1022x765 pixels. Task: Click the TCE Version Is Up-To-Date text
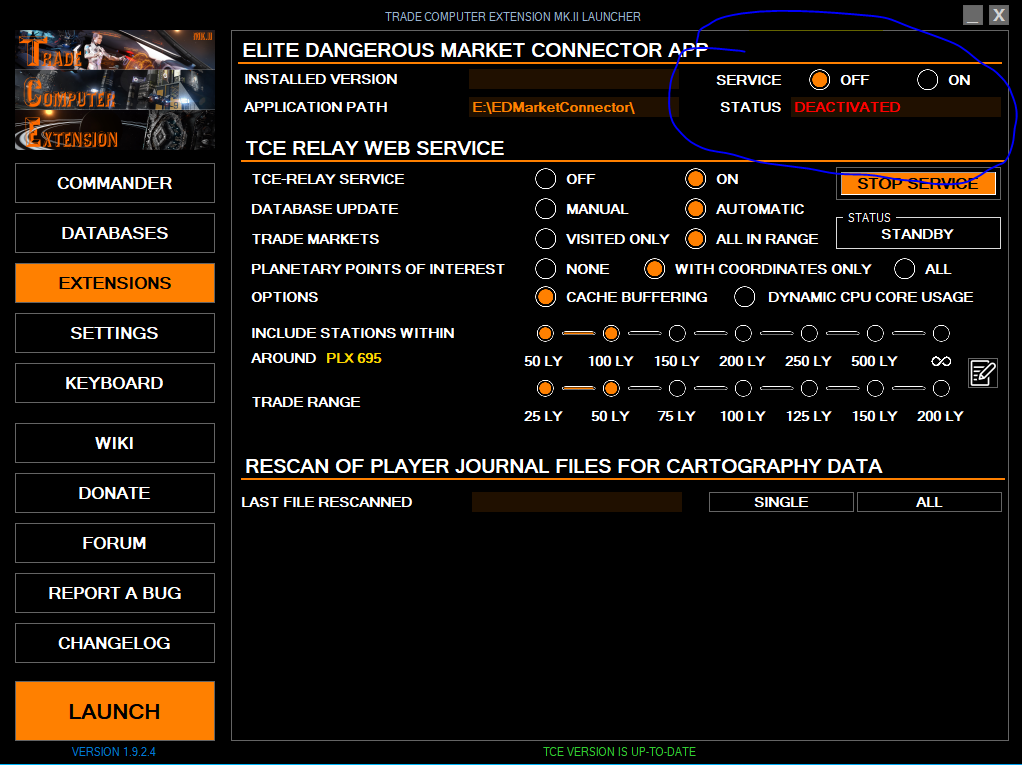tap(619, 751)
